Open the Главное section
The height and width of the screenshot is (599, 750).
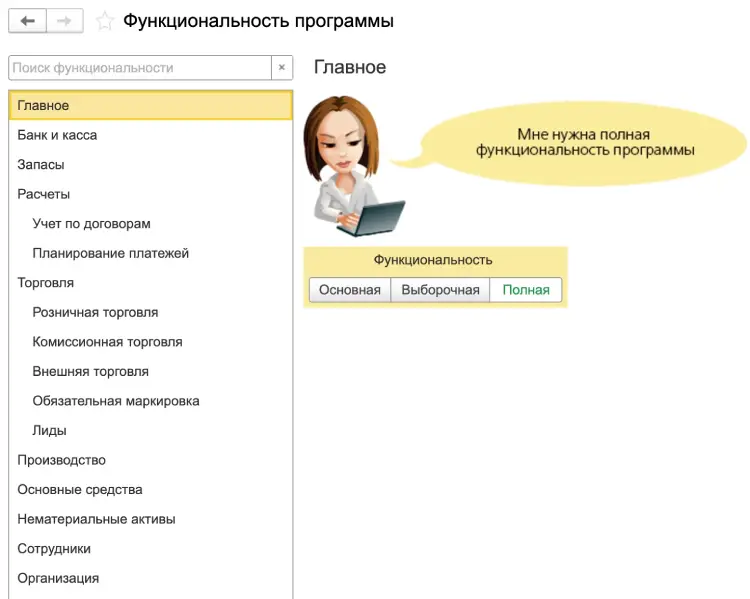tap(43, 105)
